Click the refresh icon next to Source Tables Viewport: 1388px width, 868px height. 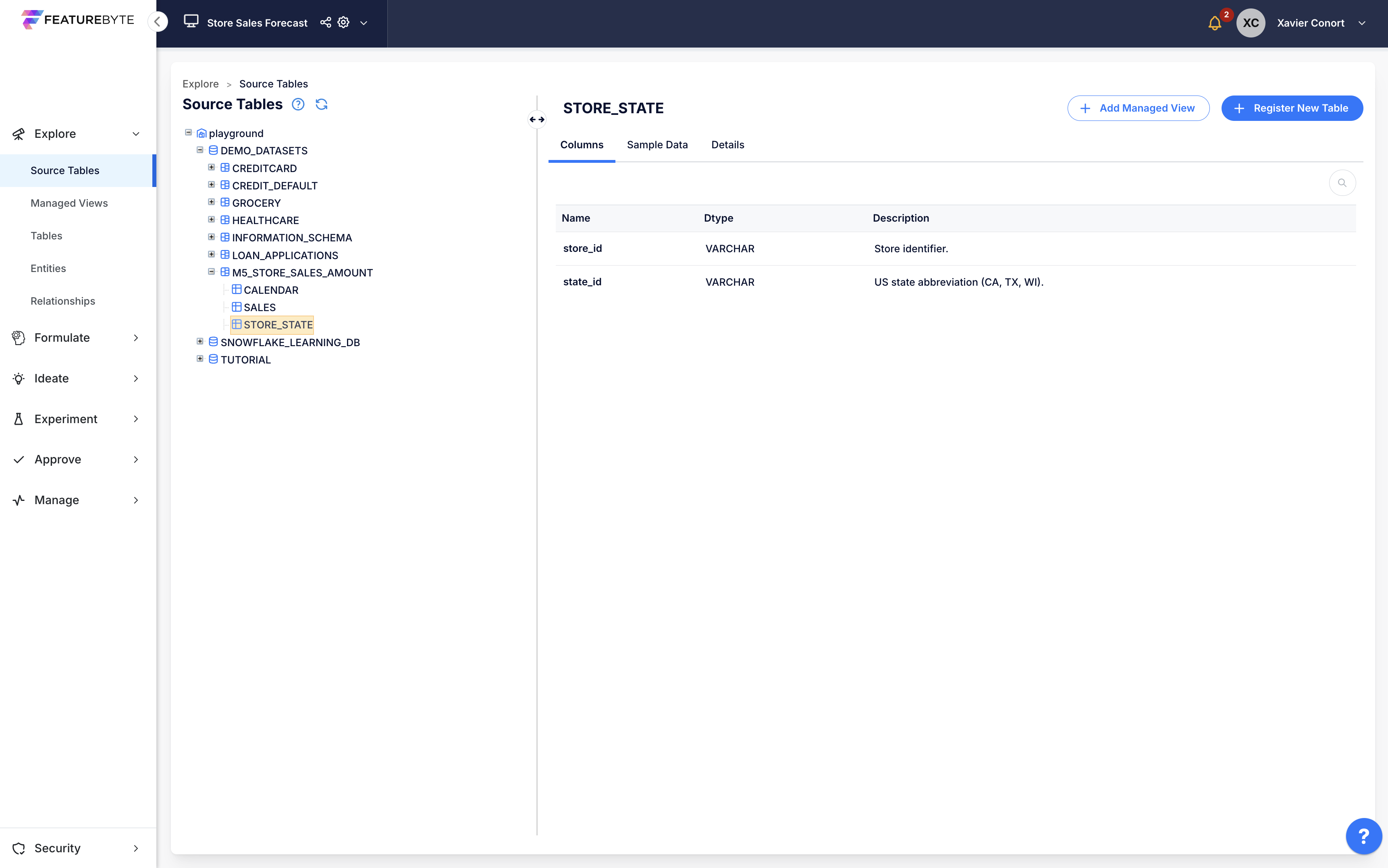[x=322, y=104]
